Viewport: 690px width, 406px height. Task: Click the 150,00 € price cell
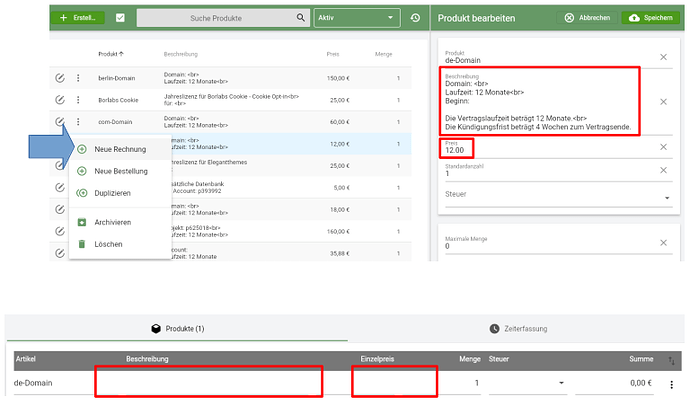tap(338, 78)
